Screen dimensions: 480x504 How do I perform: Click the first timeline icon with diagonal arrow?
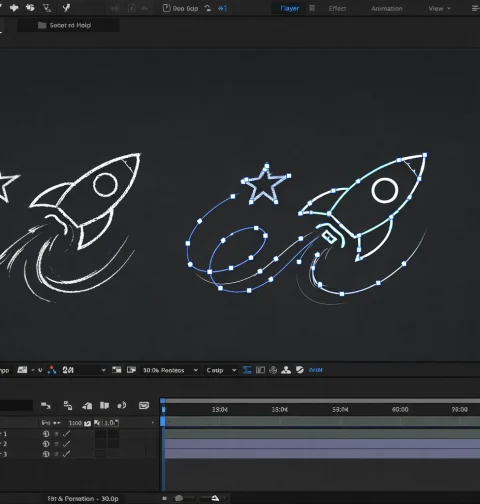(x=46, y=405)
